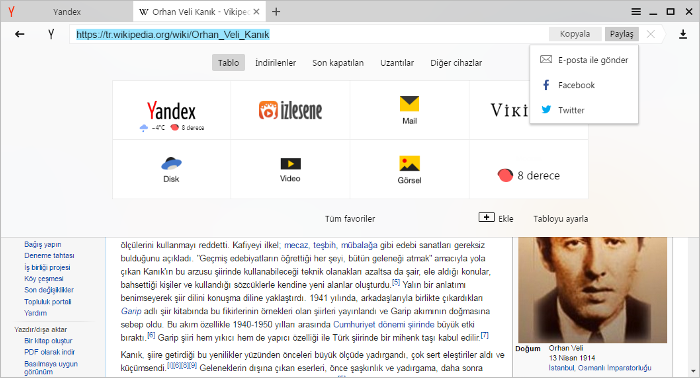Open a new tab with the plus icon
The width and height of the screenshot is (700, 378).
276,12
